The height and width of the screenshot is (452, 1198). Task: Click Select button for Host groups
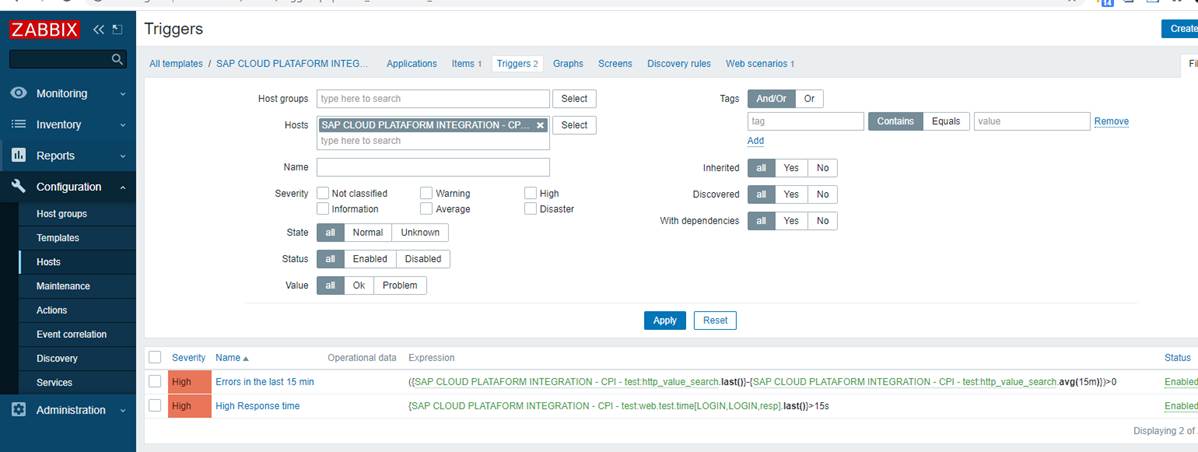[575, 98]
